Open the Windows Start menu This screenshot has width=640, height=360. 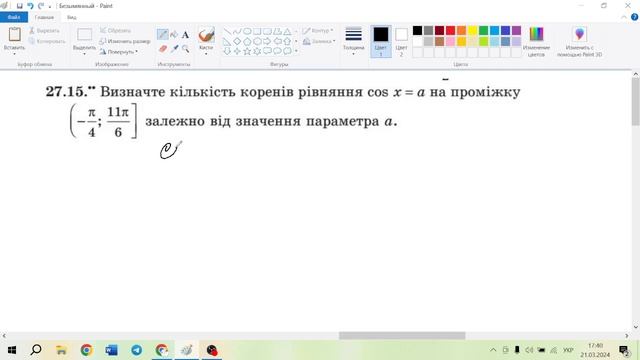[11, 350]
